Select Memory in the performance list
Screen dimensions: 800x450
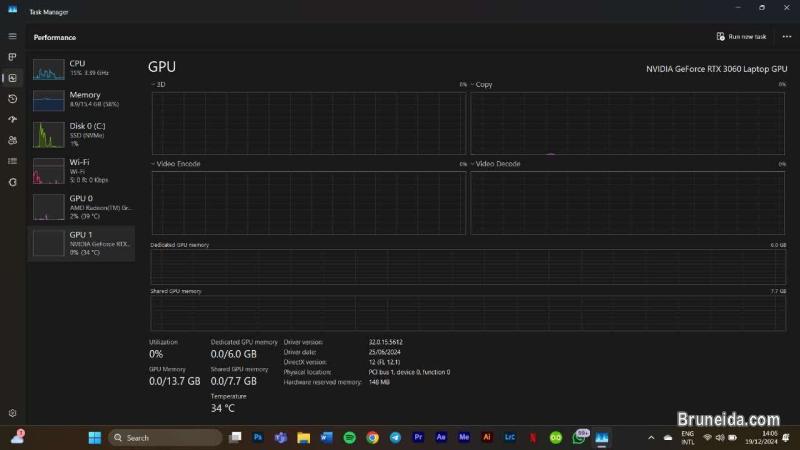(x=81, y=100)
